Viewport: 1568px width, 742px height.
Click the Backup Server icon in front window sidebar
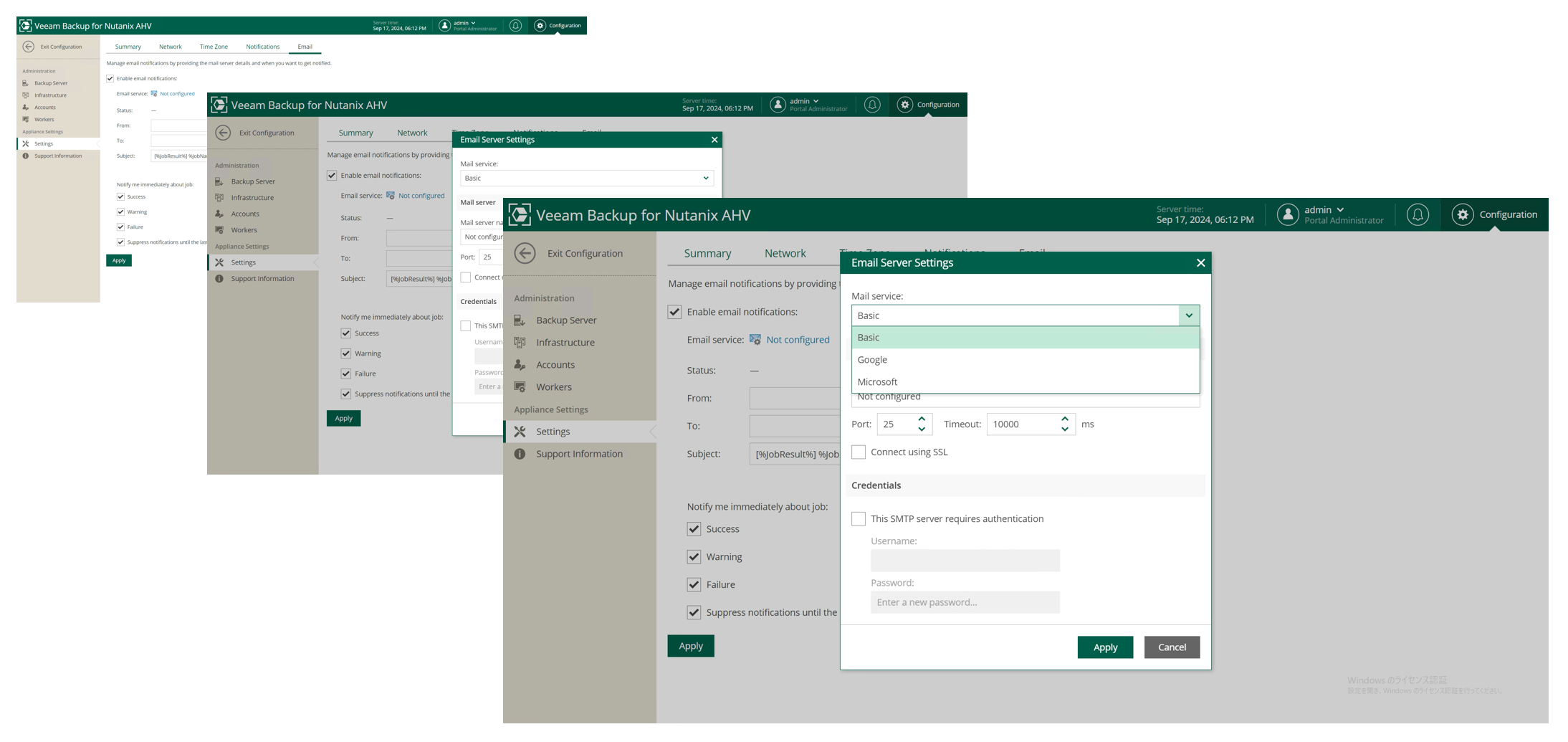(520, 320)
